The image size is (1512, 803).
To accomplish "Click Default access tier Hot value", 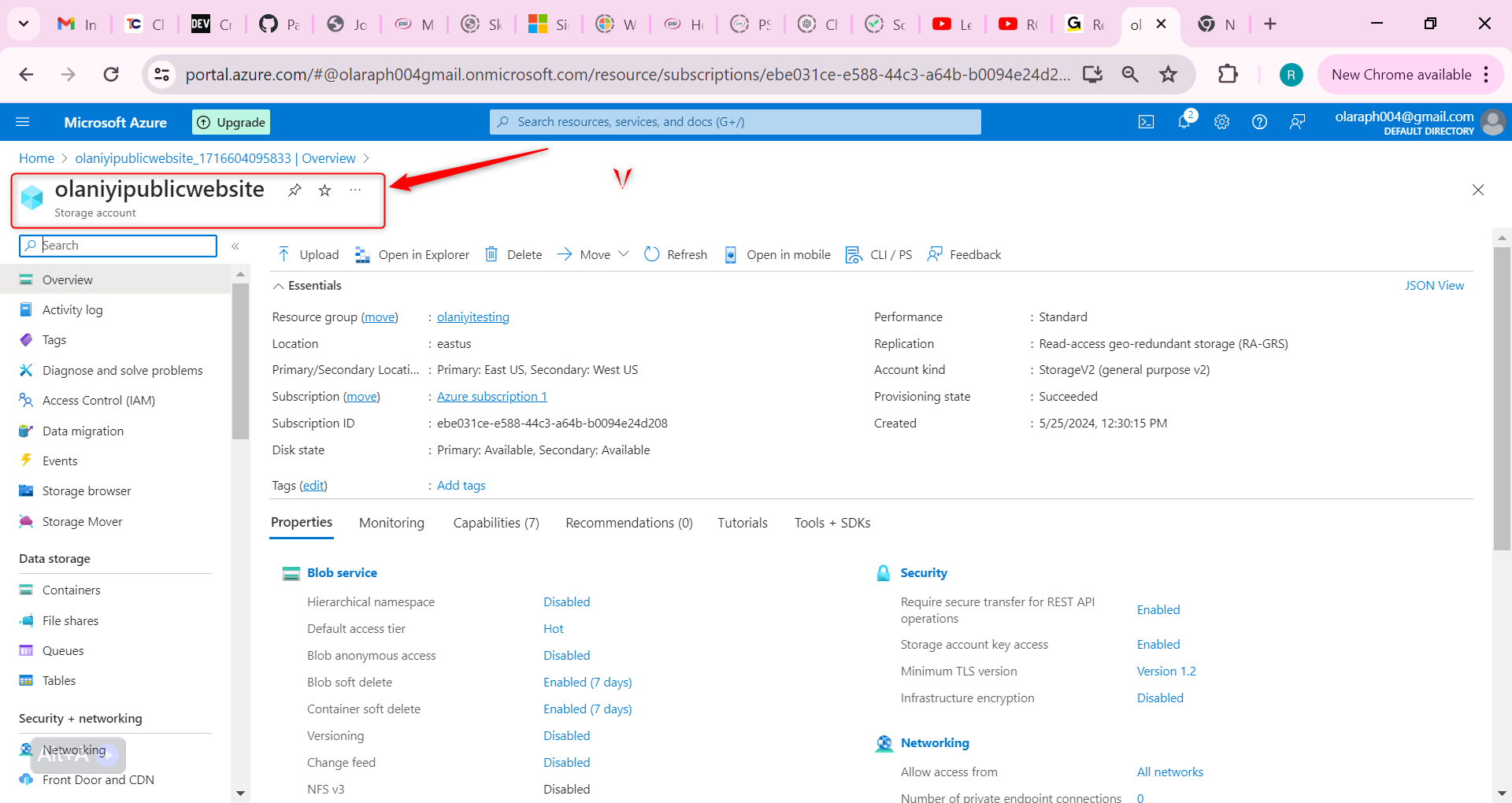I will tap(554, 629).
